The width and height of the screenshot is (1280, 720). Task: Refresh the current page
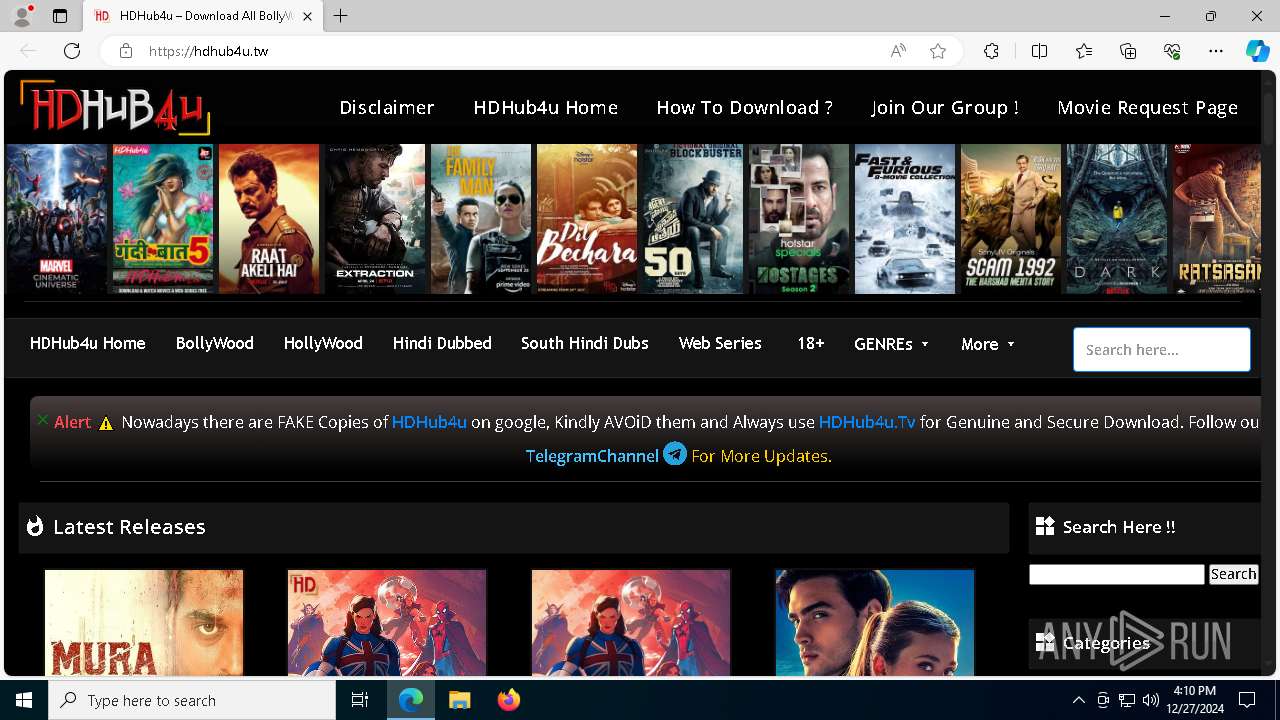(x=72, y=51)
